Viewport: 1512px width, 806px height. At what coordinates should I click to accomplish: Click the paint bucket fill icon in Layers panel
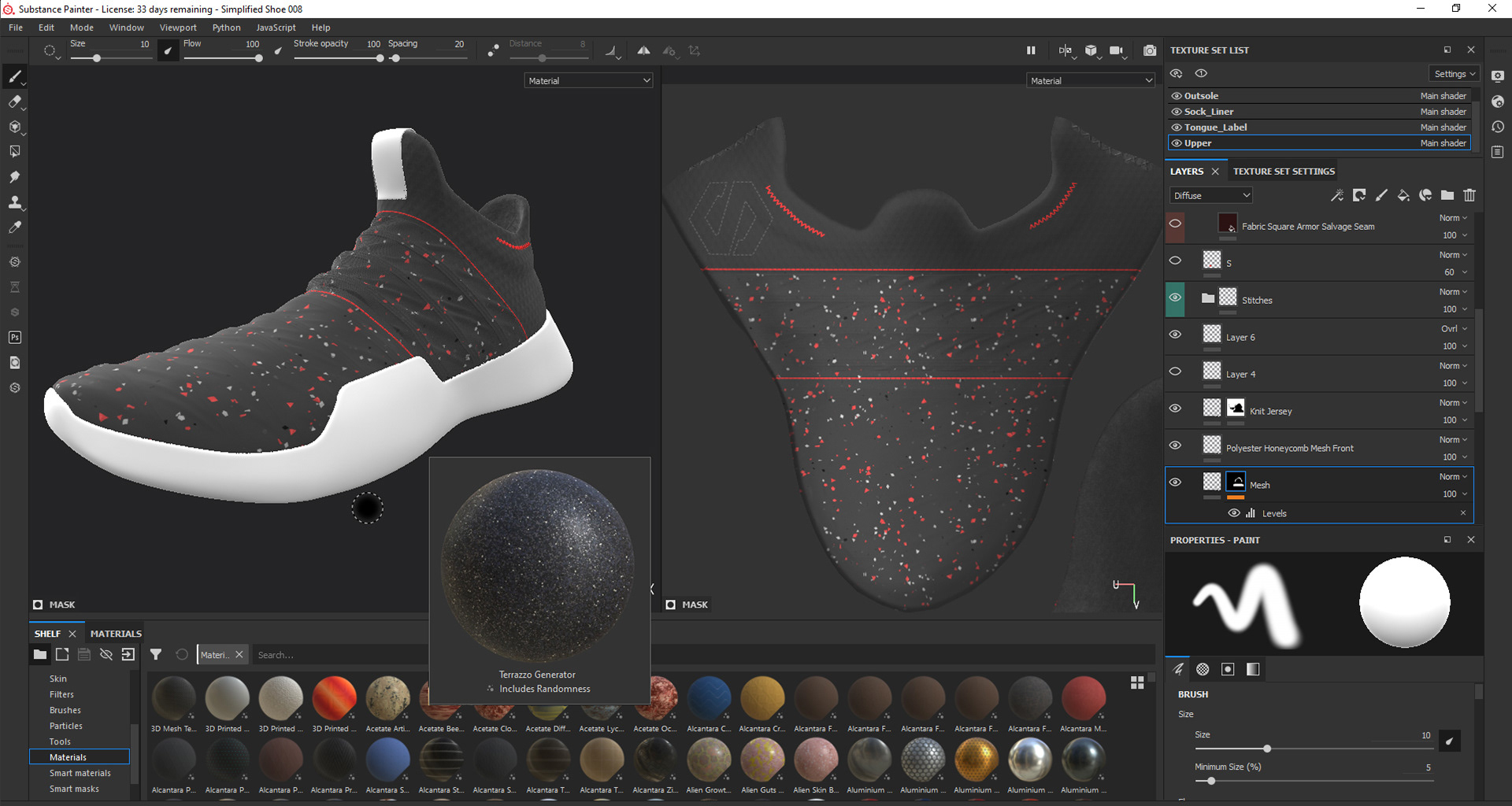click(1403, 195)
